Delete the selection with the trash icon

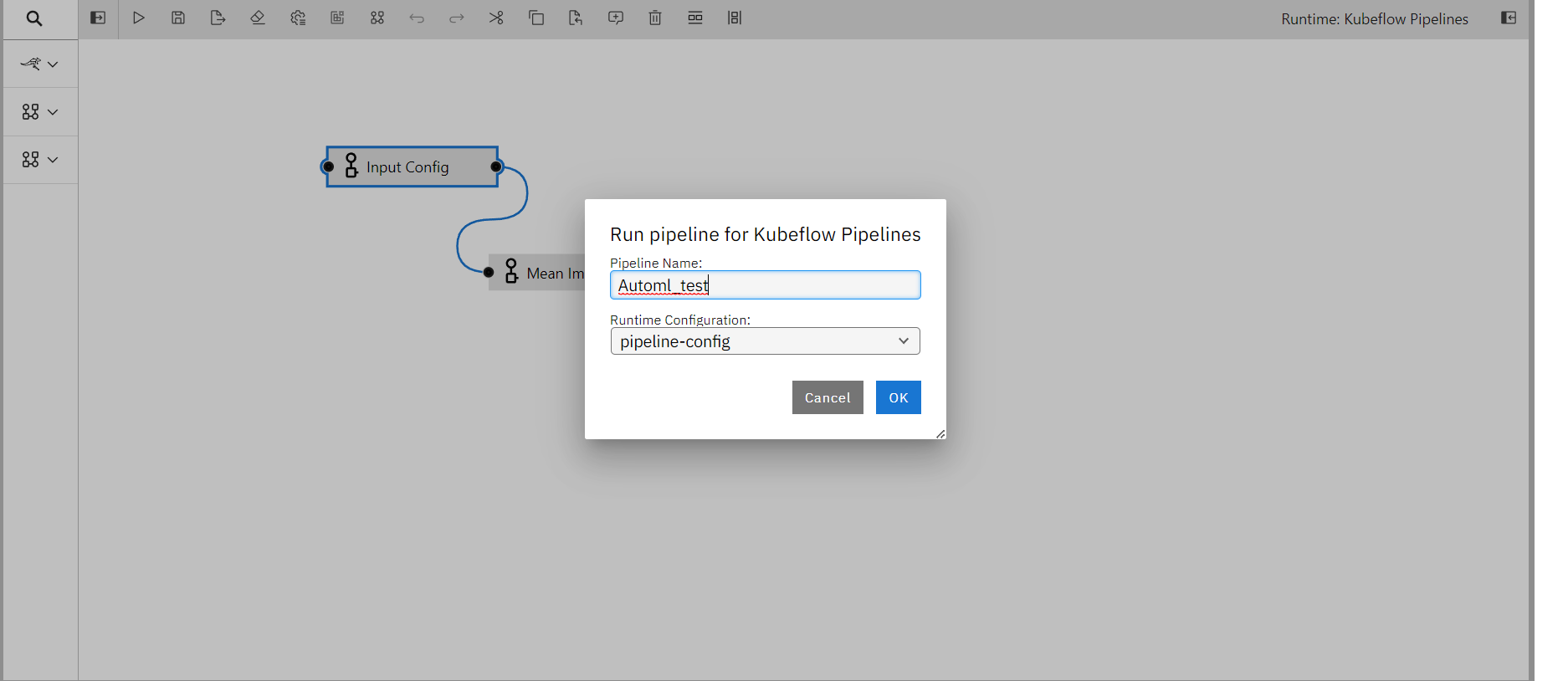tap(655, 18)
